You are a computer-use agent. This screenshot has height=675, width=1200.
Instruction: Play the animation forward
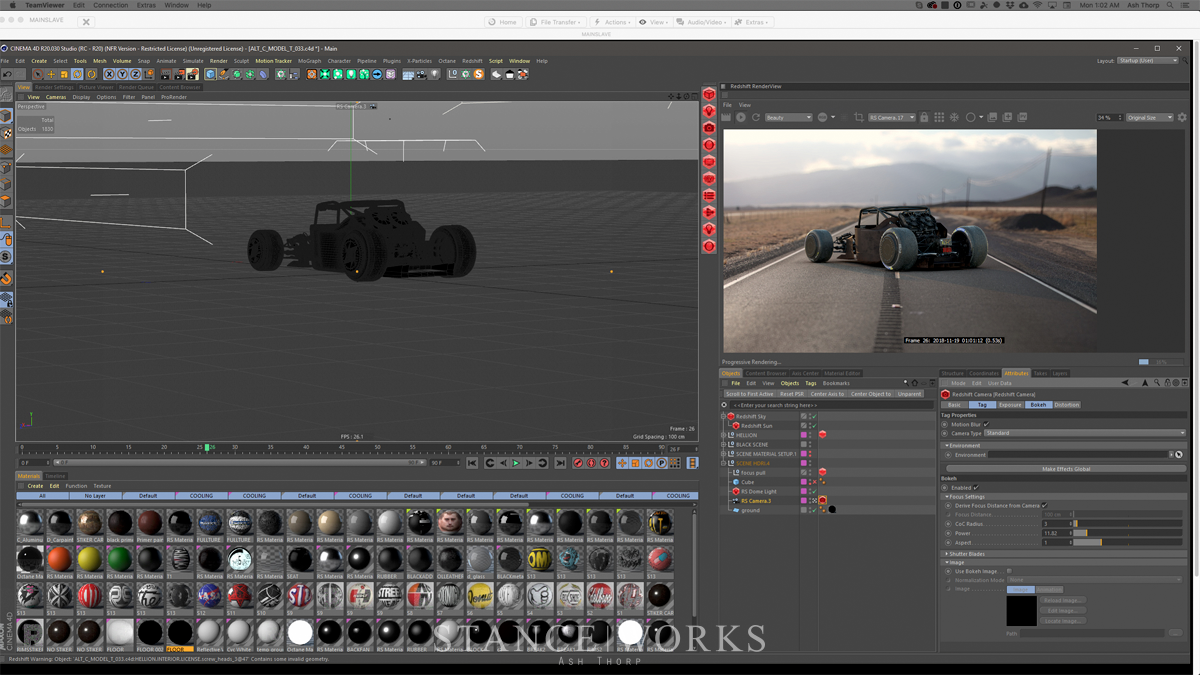coord(516,463)
